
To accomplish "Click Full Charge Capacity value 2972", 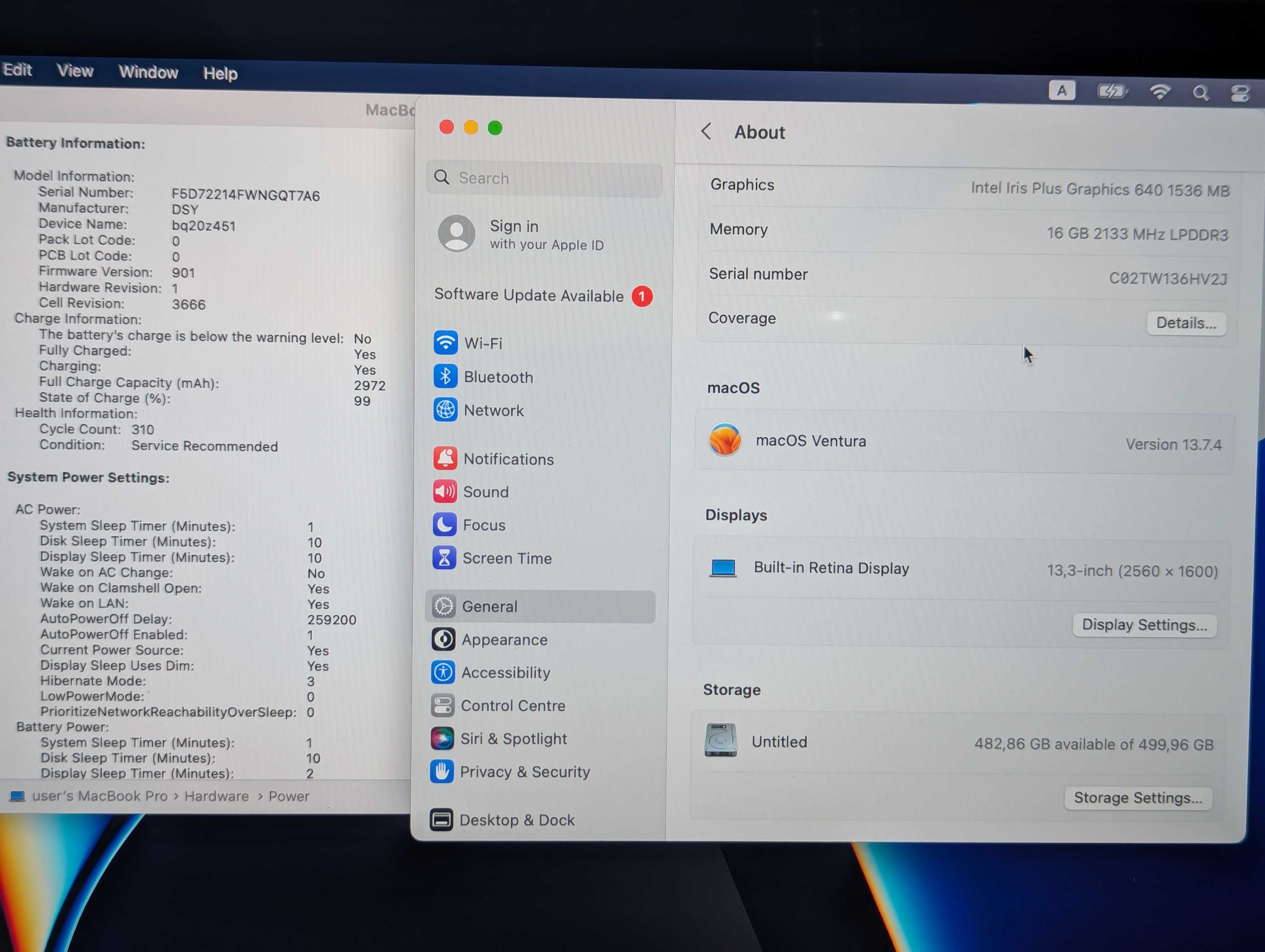I will pyautogui.click(x=370, y=385).
